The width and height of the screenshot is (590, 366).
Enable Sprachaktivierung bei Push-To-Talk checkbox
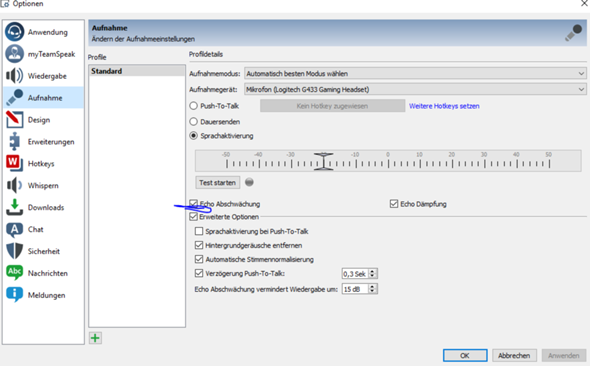point(199,231)
